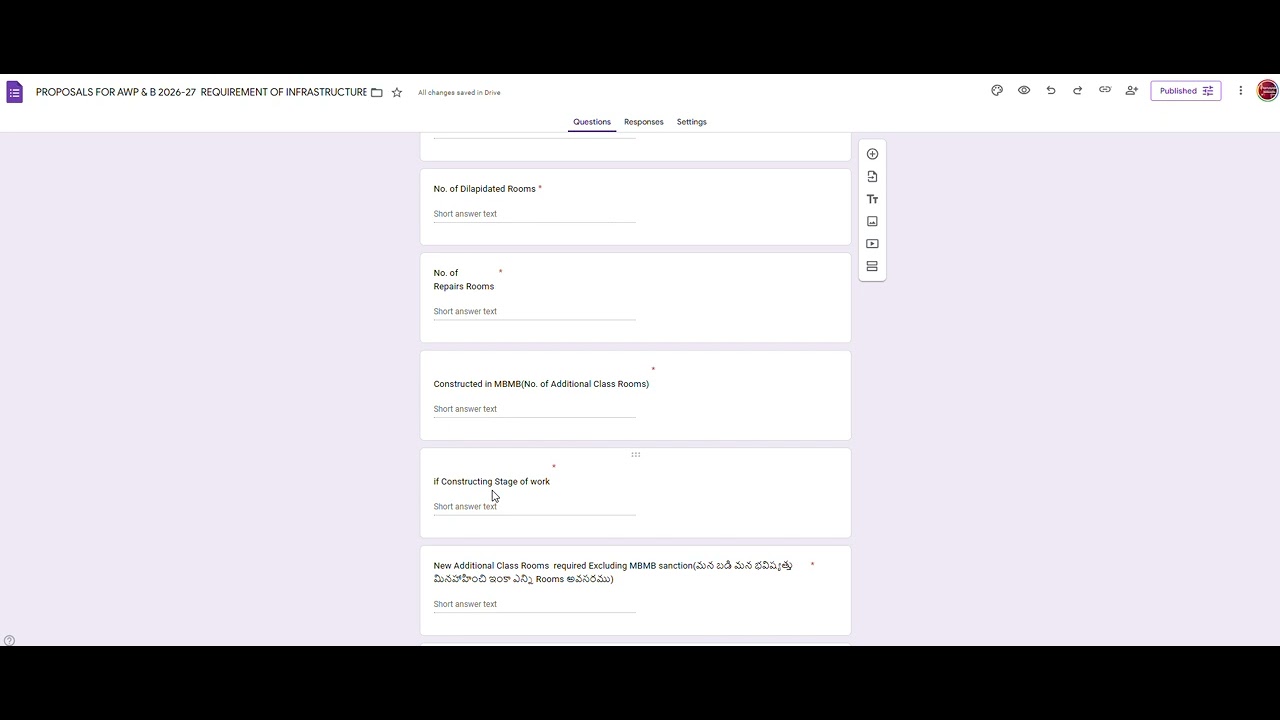Open customize theme palette
Screen dimensions: 1280x720
pos(997,90)
